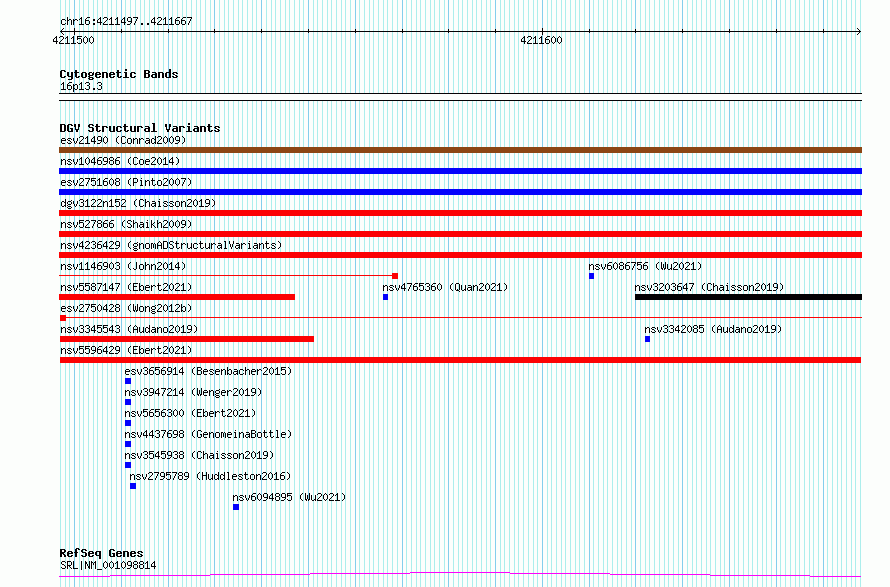Open the nsv527866 (Shaikh2009) label
This screenshot has height=587, width=890.
(127, 224)
